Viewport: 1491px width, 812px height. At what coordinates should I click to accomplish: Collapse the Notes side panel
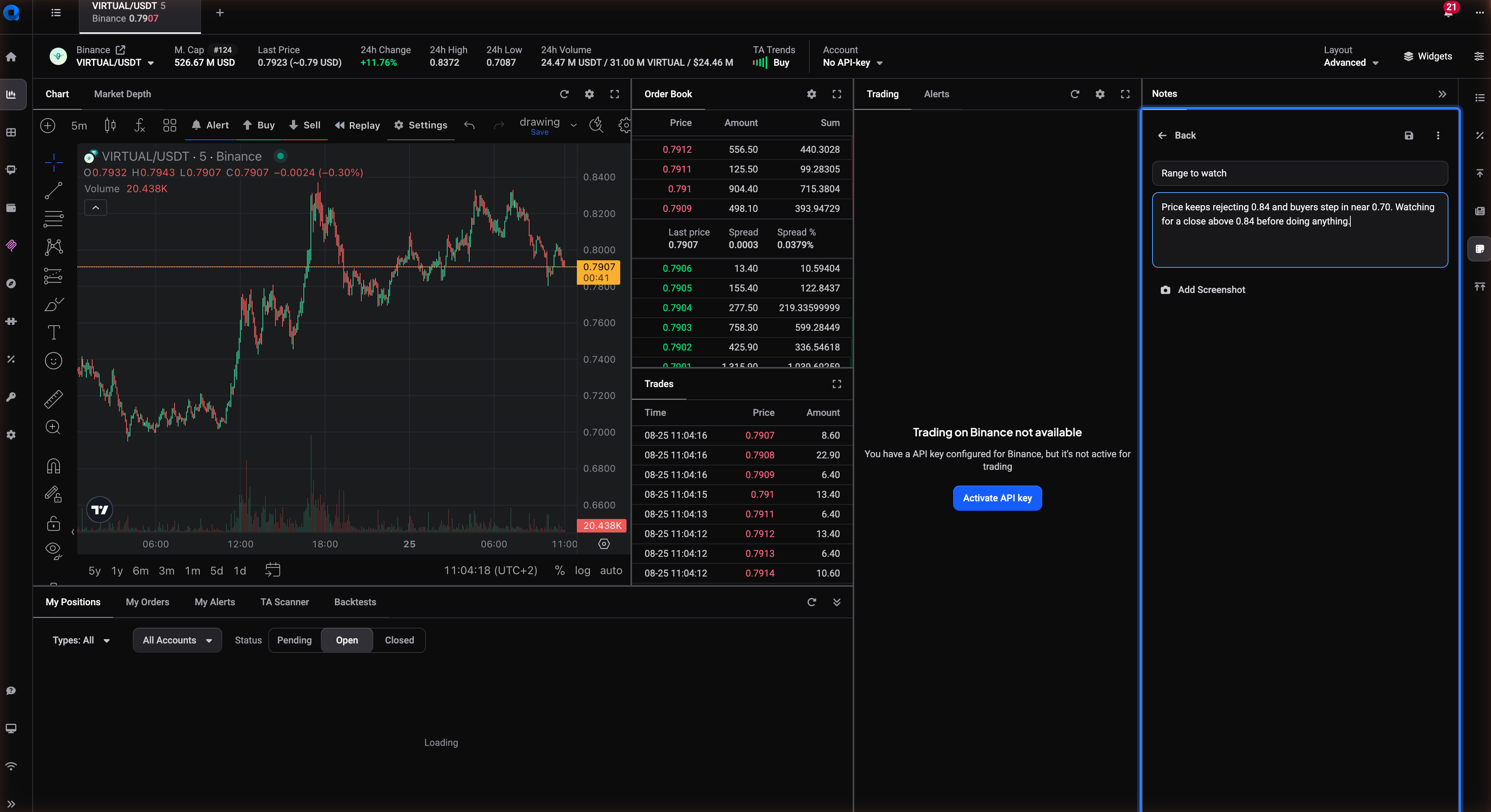click(1443, 94)
